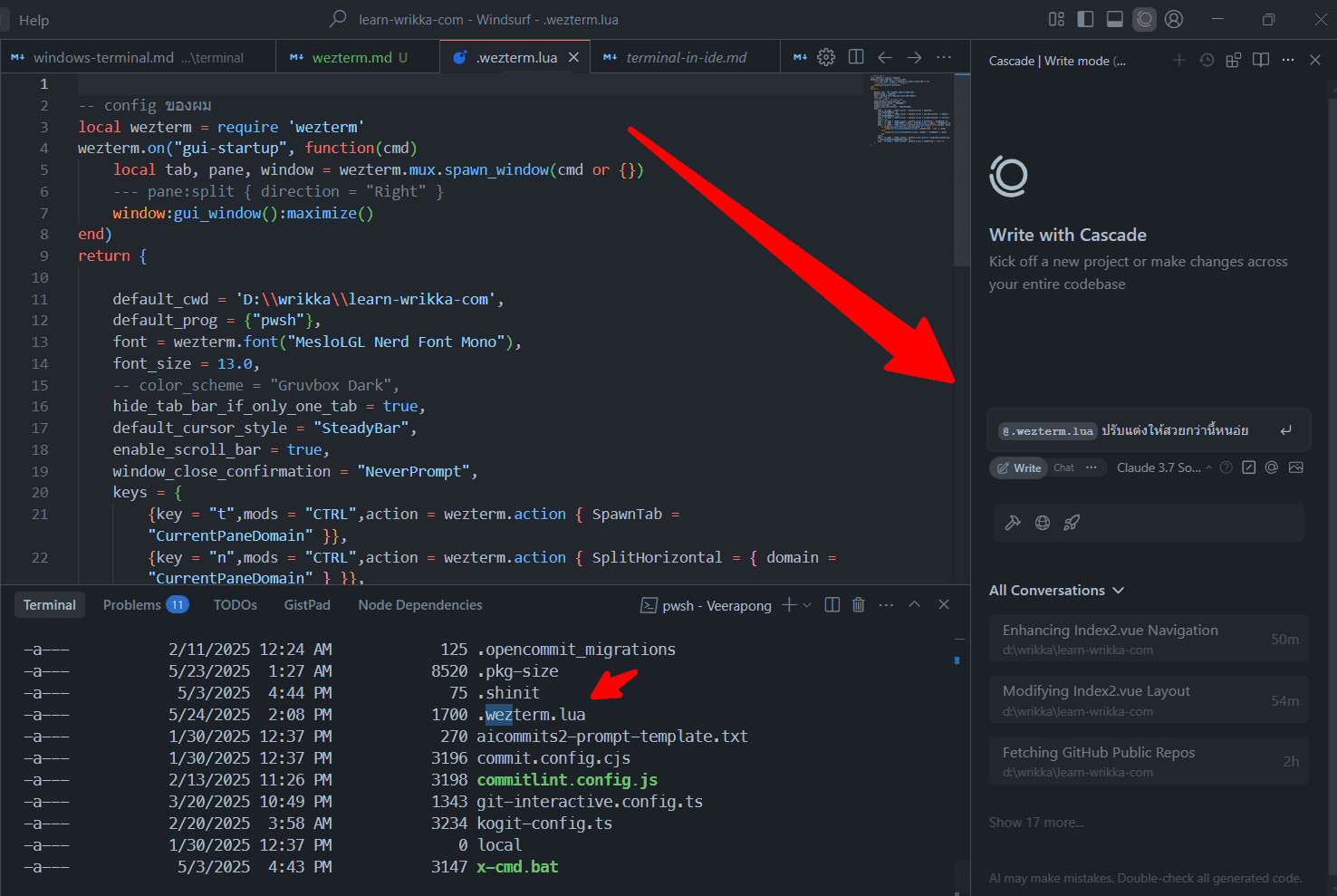Image resolution: width=1337 pixels, height=896 pixels.
Task: Open Cascade plugins blocks icon
Action: click(1233, 60)
